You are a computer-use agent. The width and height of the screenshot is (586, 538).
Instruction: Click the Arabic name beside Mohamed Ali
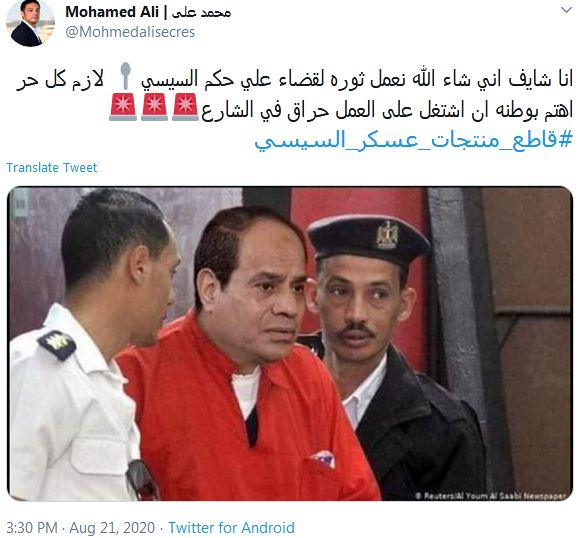(x=201, y=12)
